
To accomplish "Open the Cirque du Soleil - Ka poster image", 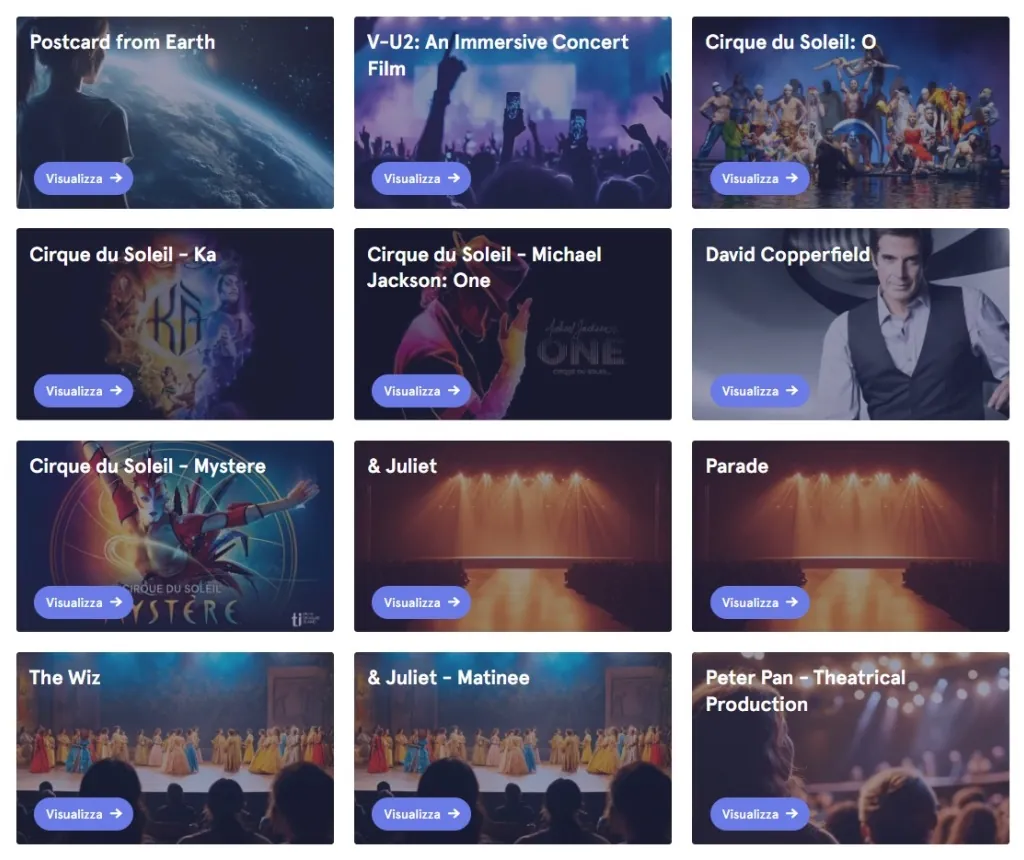I will [x=175, y=324].
